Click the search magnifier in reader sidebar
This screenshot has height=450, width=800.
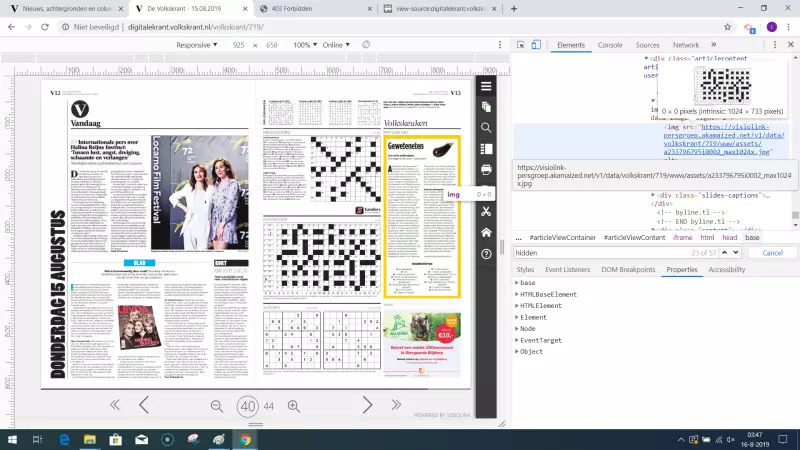coord(486,128)
